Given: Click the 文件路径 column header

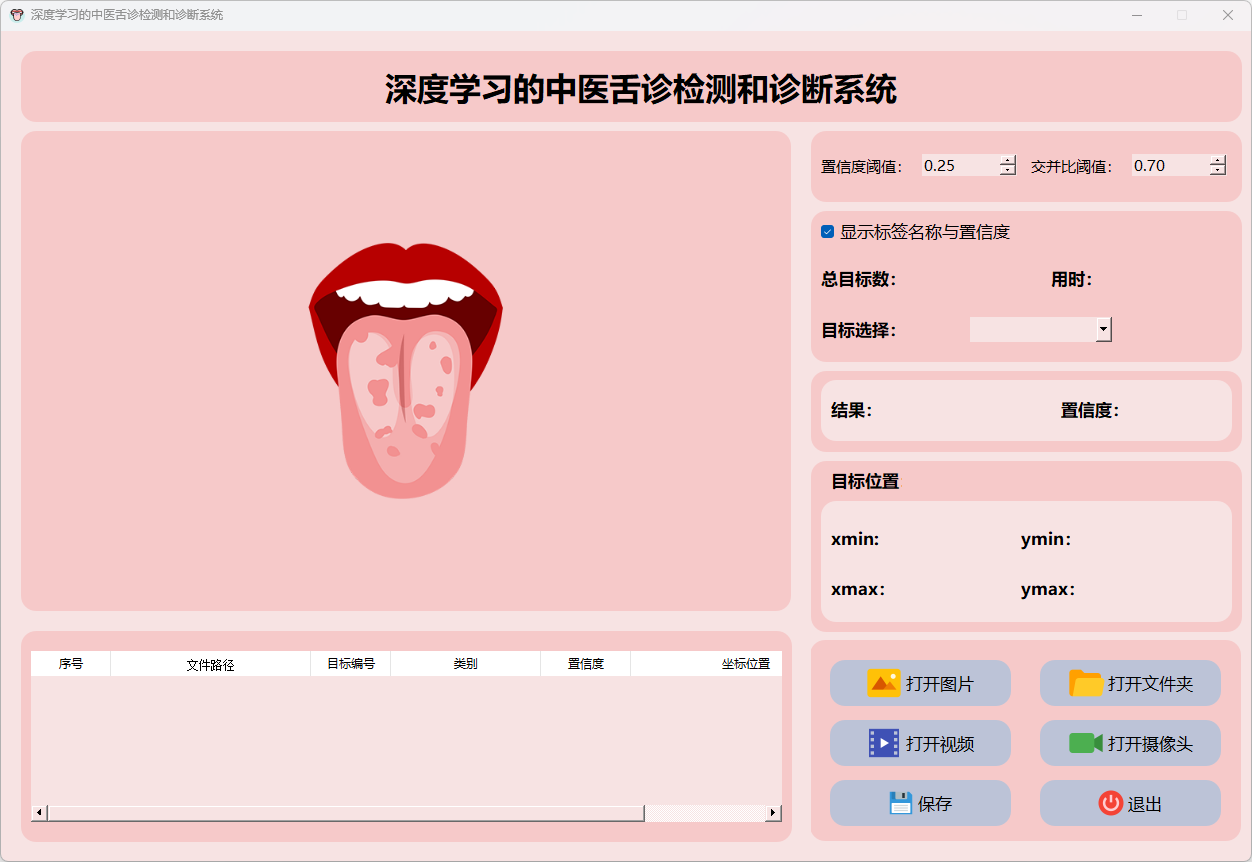Looking at the screenshot, I should pos(210,664).
